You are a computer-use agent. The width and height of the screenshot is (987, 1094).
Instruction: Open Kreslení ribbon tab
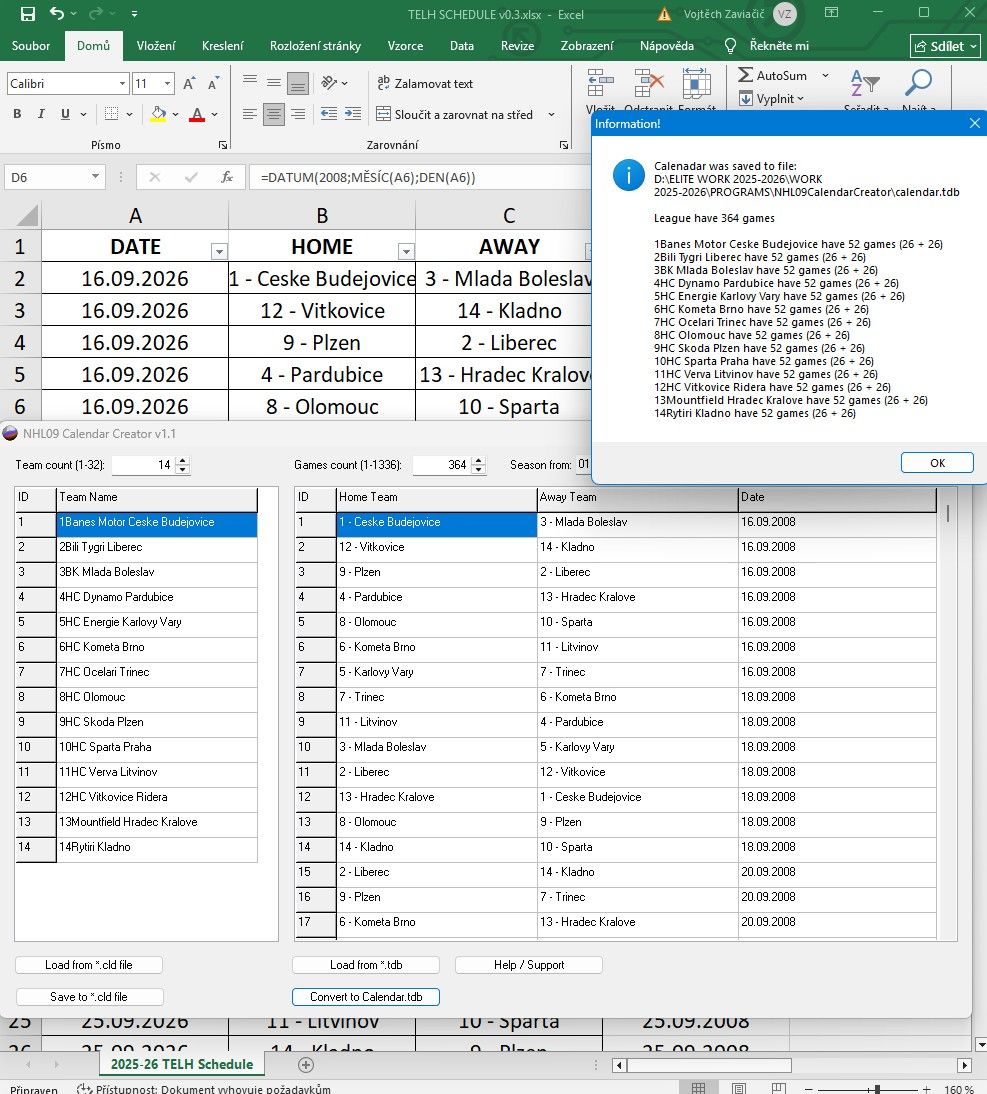click(x=223, y=46)
